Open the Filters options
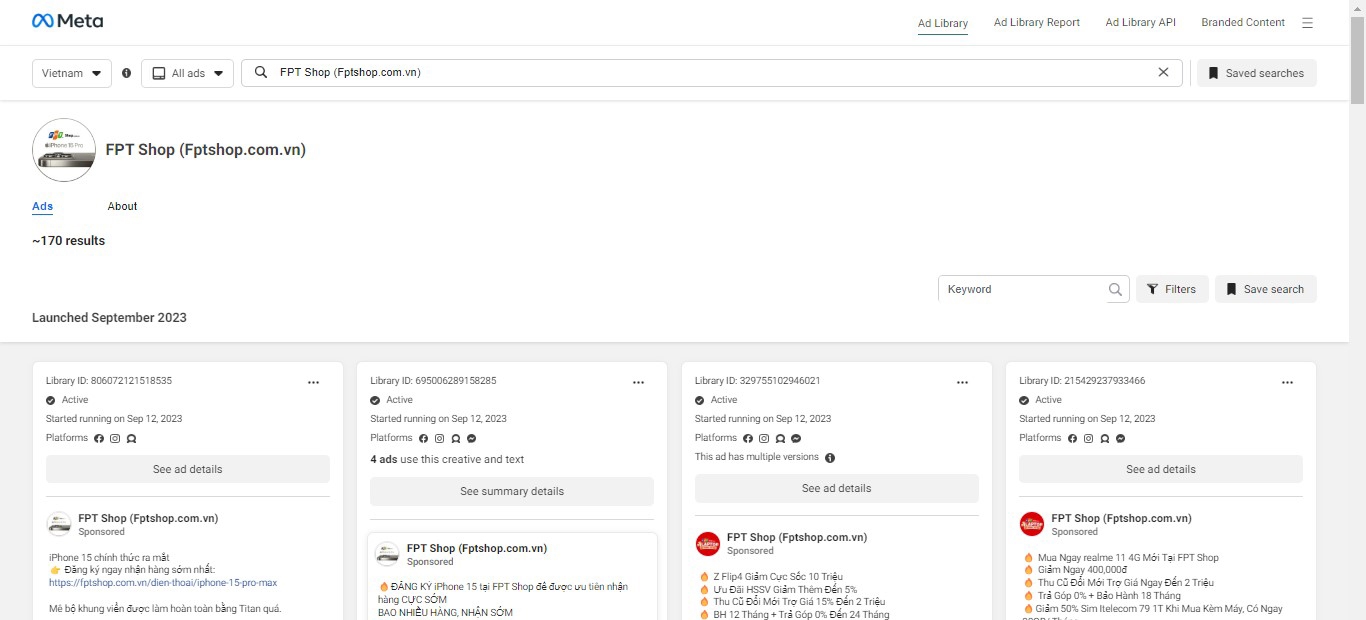 click(x=1172, y=289)
